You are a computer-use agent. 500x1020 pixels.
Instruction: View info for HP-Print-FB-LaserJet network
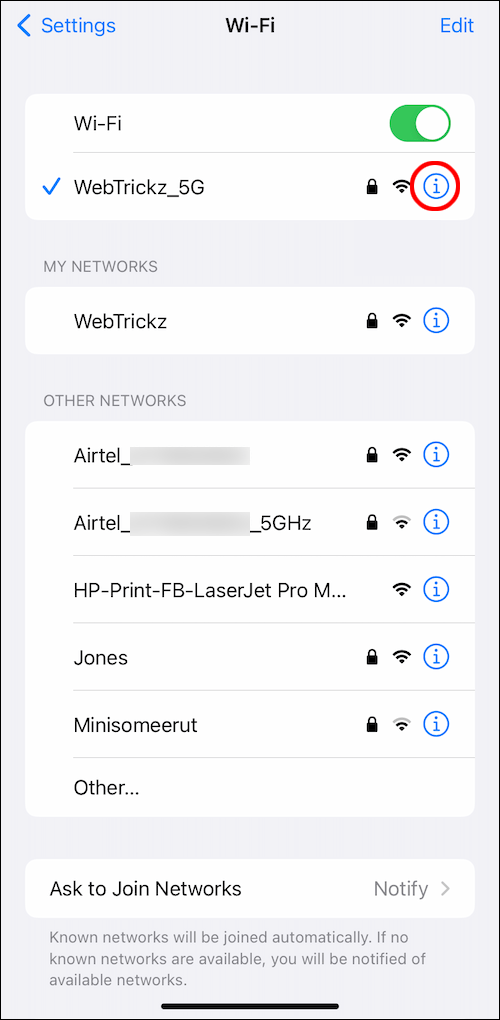coord(436,589)
